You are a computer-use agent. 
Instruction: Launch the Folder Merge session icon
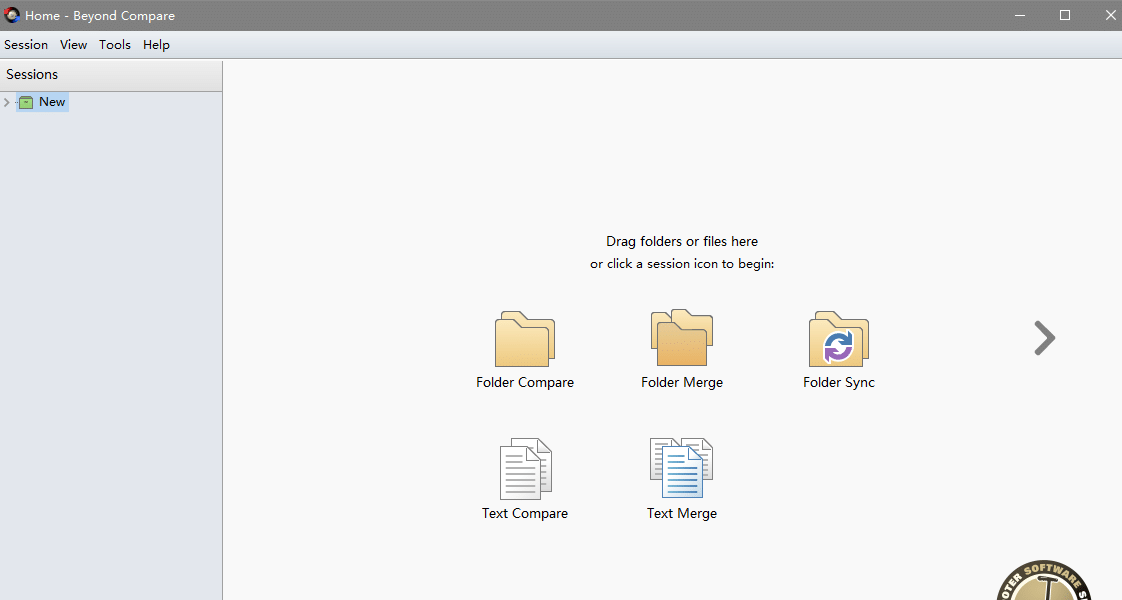[681, 339]
